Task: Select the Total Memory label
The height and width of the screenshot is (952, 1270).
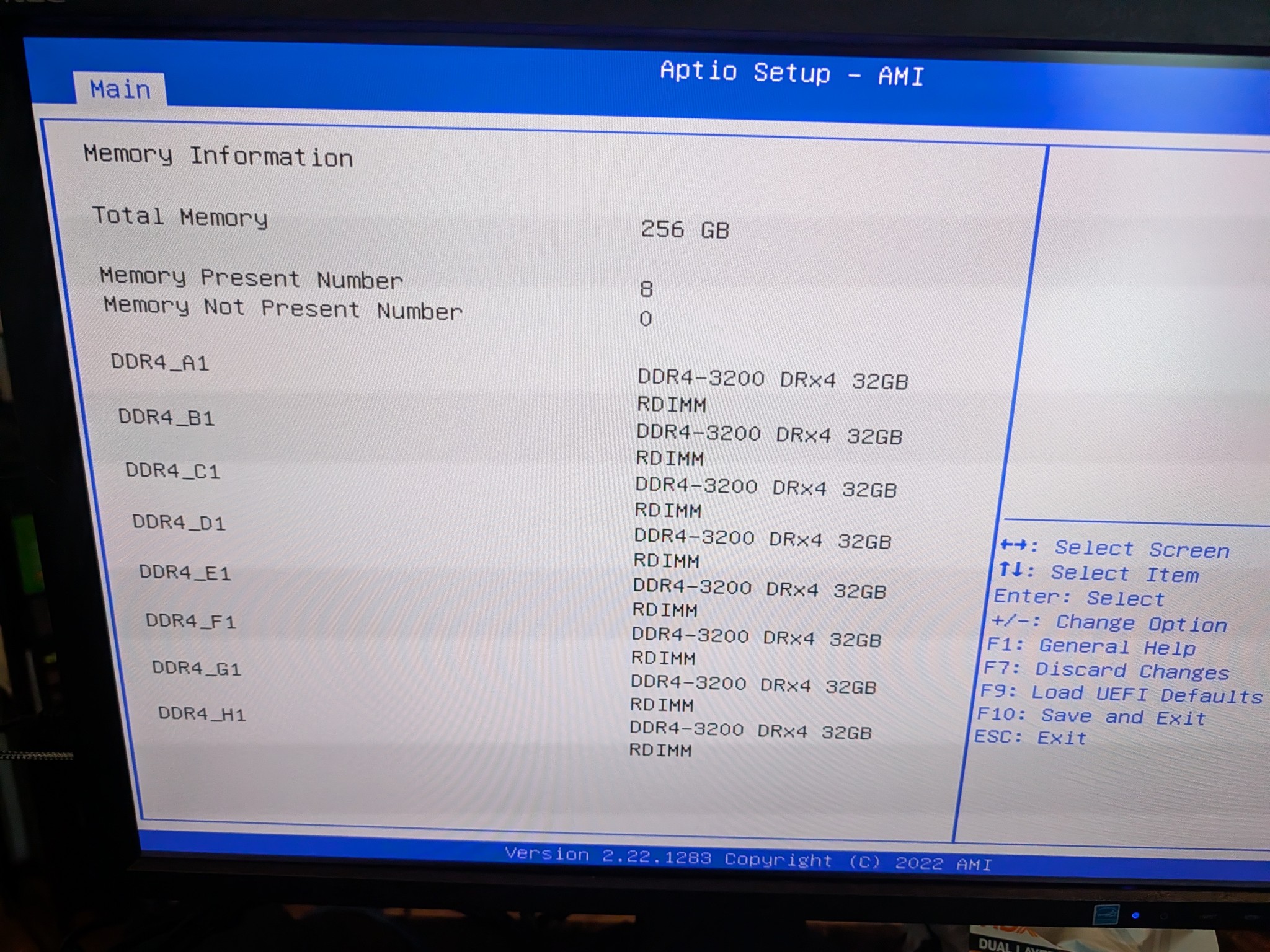Action: tap(180, 216)
